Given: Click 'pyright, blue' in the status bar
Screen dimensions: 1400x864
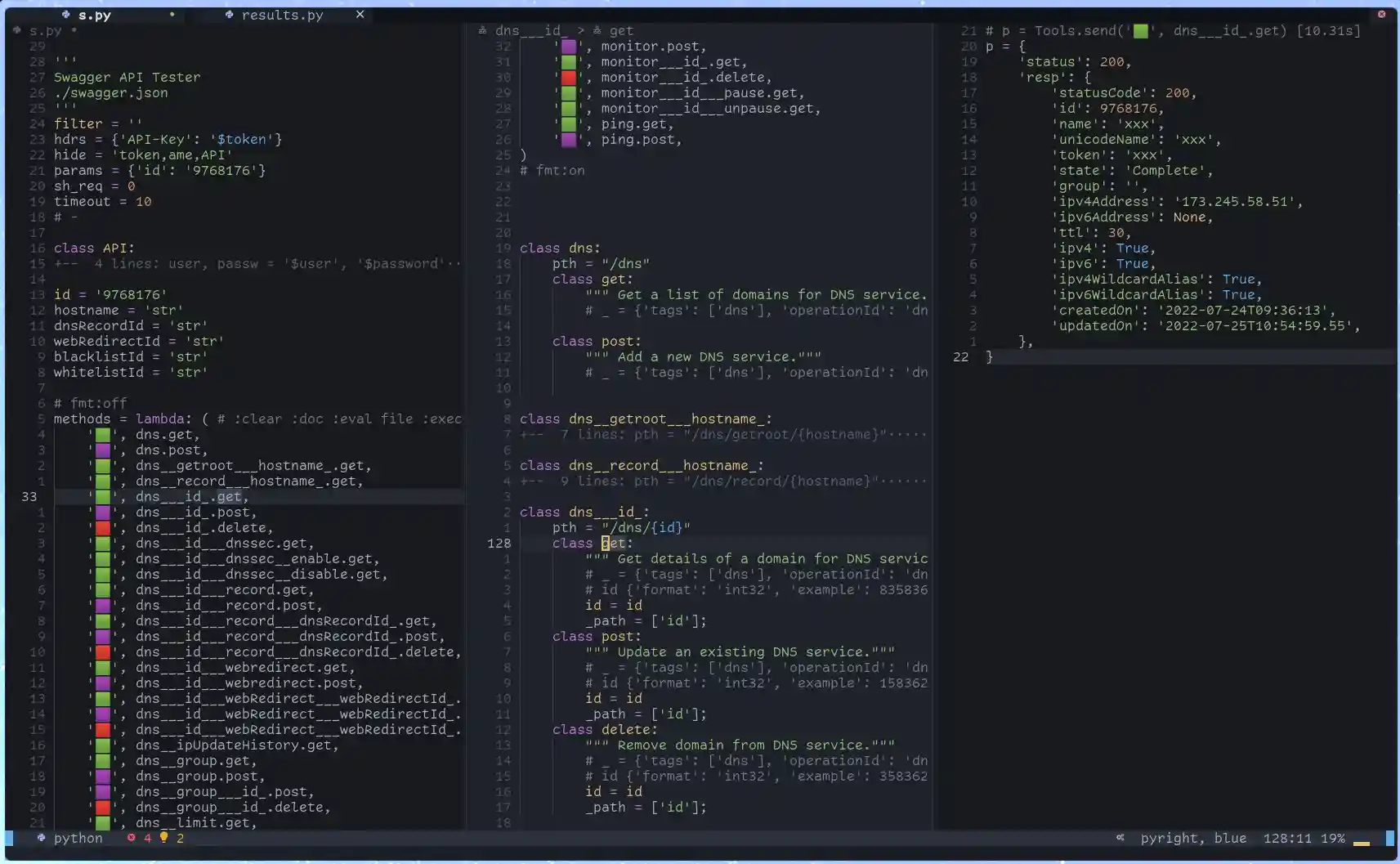Looking at the screenshot, I should click(x=1193, y=838).
